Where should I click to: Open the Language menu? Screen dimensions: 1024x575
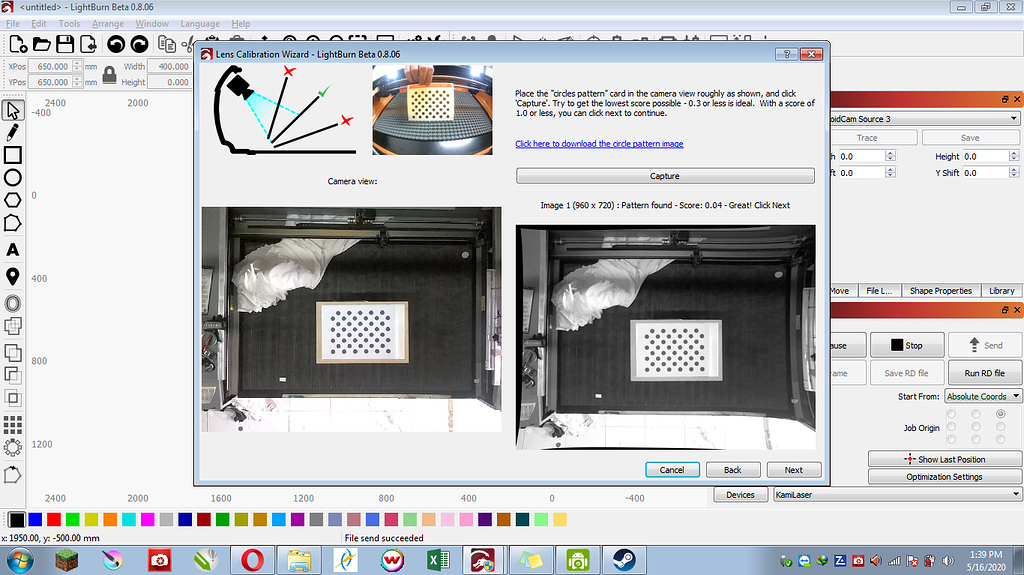[200, 24]
